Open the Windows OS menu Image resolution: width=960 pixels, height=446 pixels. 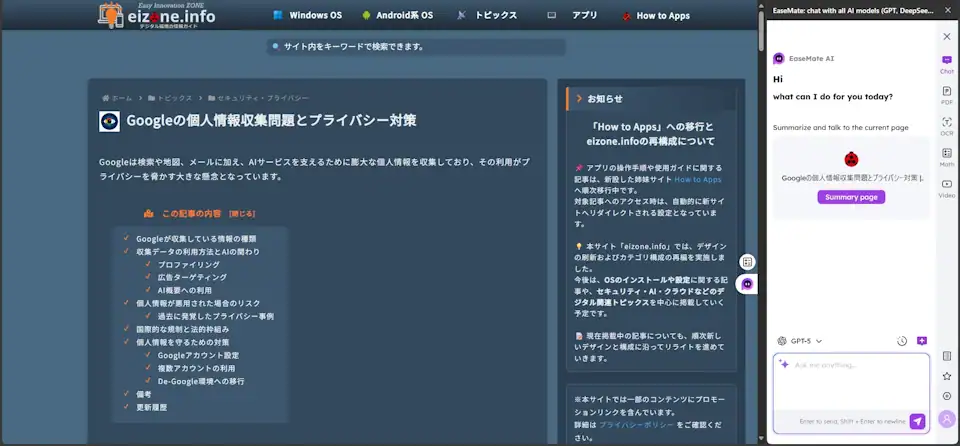click(x=308, y=15)
